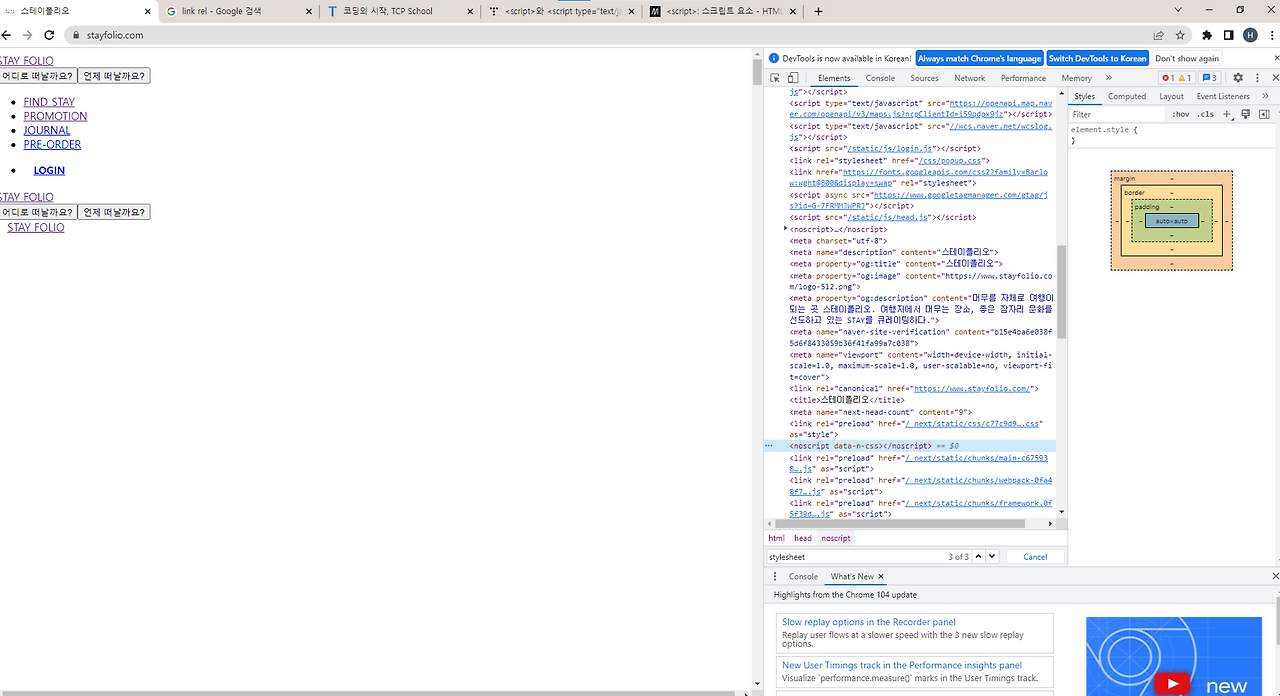Cancel the DOM search

[x=1035, y=556]
